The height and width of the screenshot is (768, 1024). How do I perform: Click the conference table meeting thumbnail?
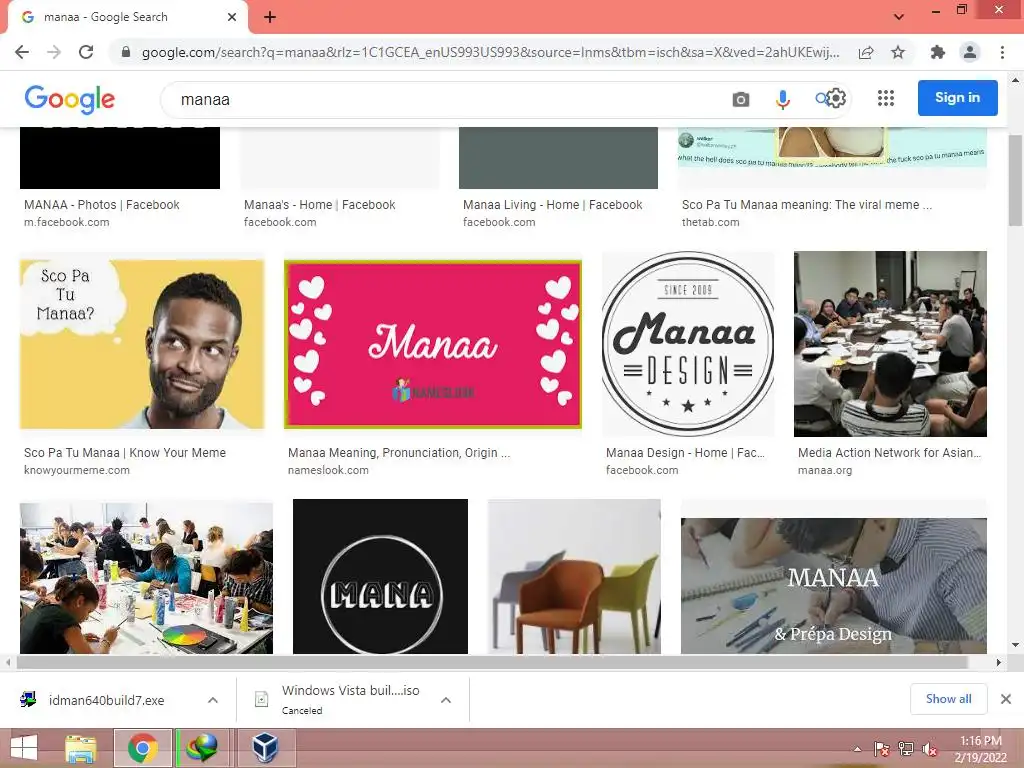(890, 344)
